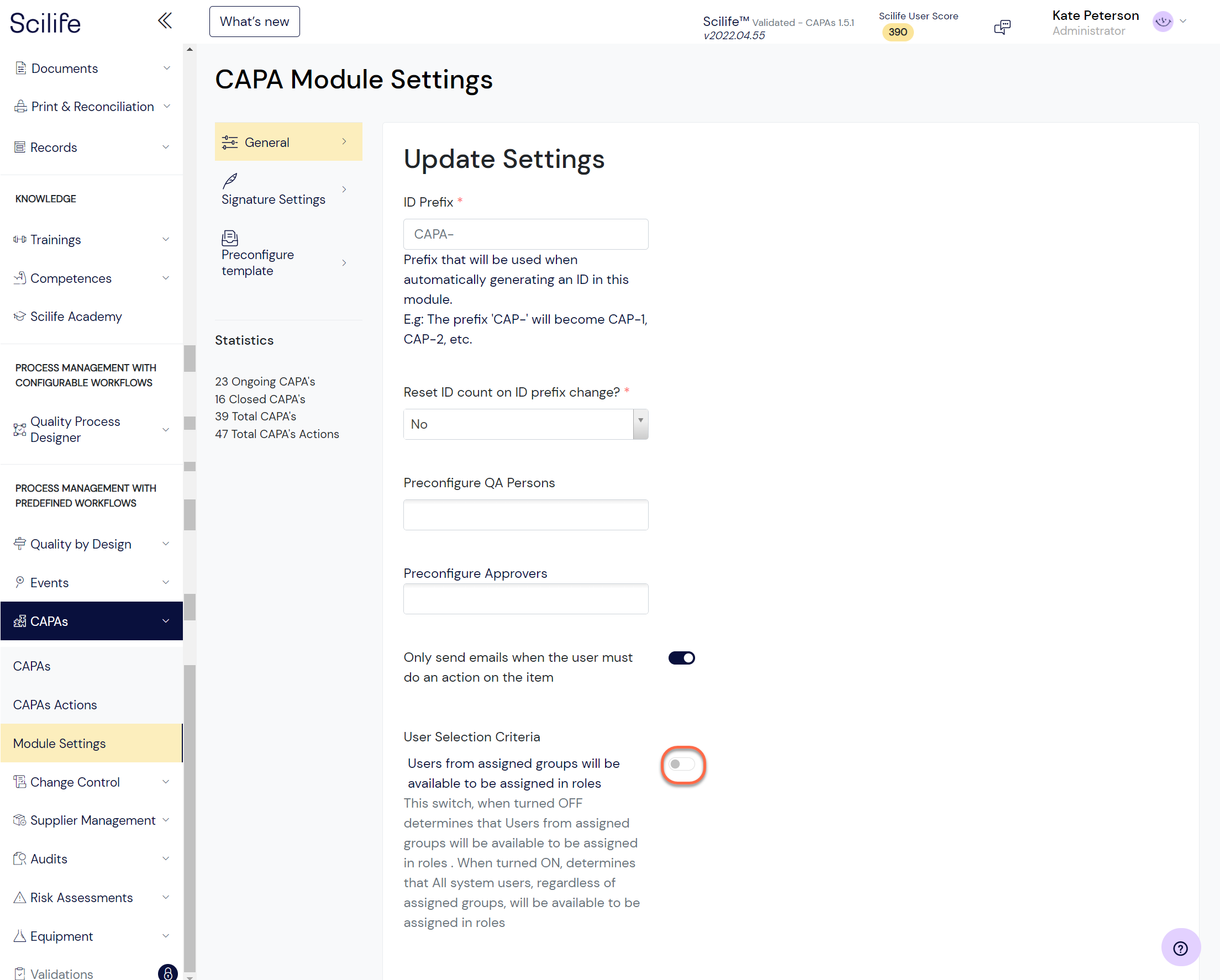Switch to the Signature Settings tab
Image resolution: width=1220 pixels, height=980 pixels.
click(288, 190)
